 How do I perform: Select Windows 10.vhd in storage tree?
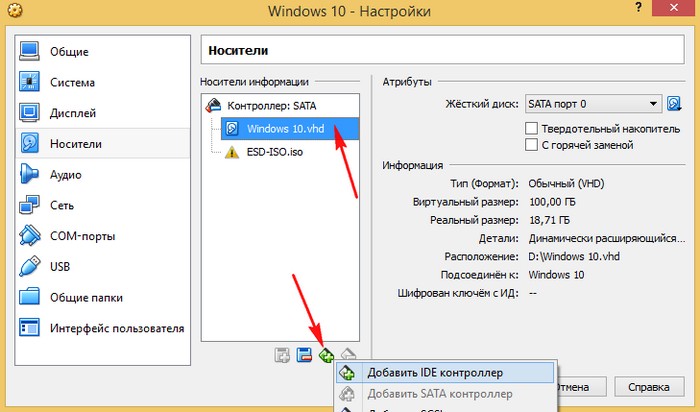coord(283,128)
